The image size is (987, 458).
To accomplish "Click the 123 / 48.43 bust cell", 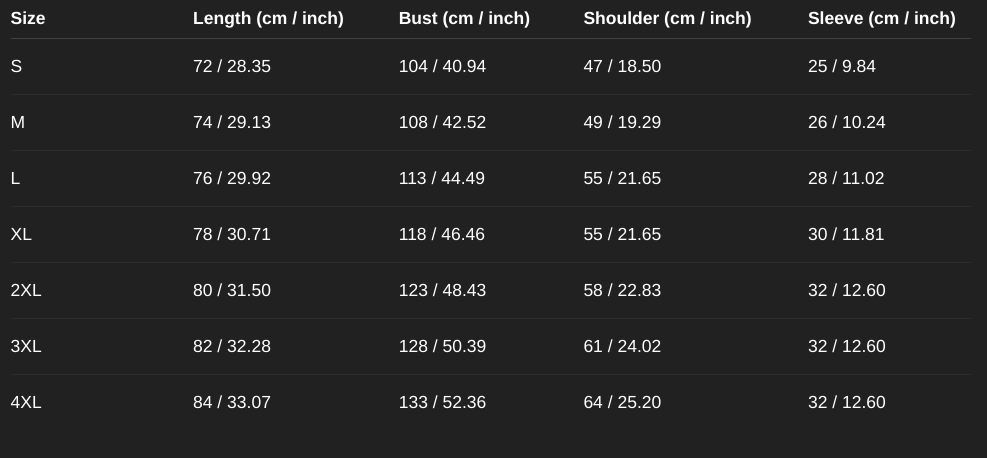I will pyautogui.click(x=442, y=290).
